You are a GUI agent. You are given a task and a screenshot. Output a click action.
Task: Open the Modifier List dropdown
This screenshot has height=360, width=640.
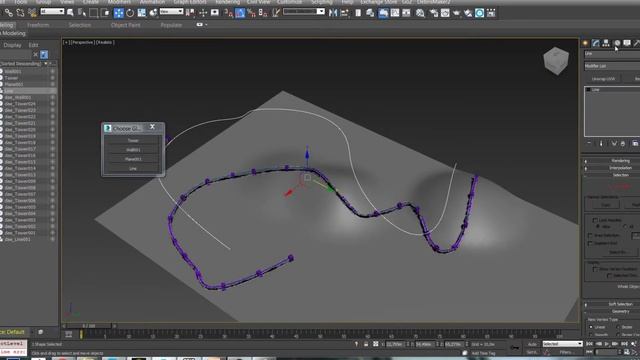tap(612, 66)
